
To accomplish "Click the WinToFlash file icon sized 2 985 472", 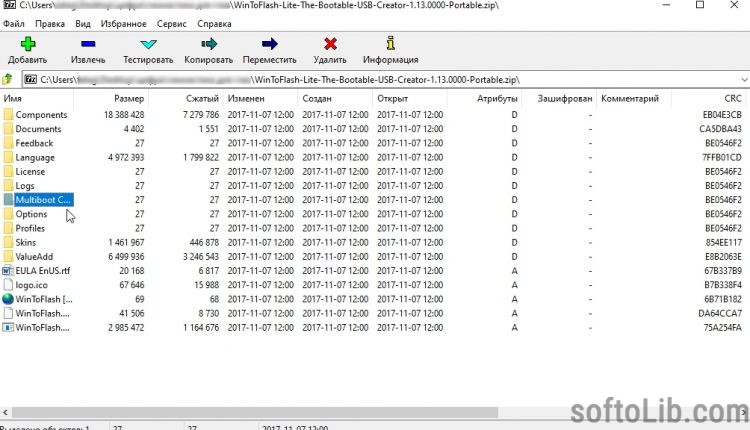I will click(x=8, y=328).
